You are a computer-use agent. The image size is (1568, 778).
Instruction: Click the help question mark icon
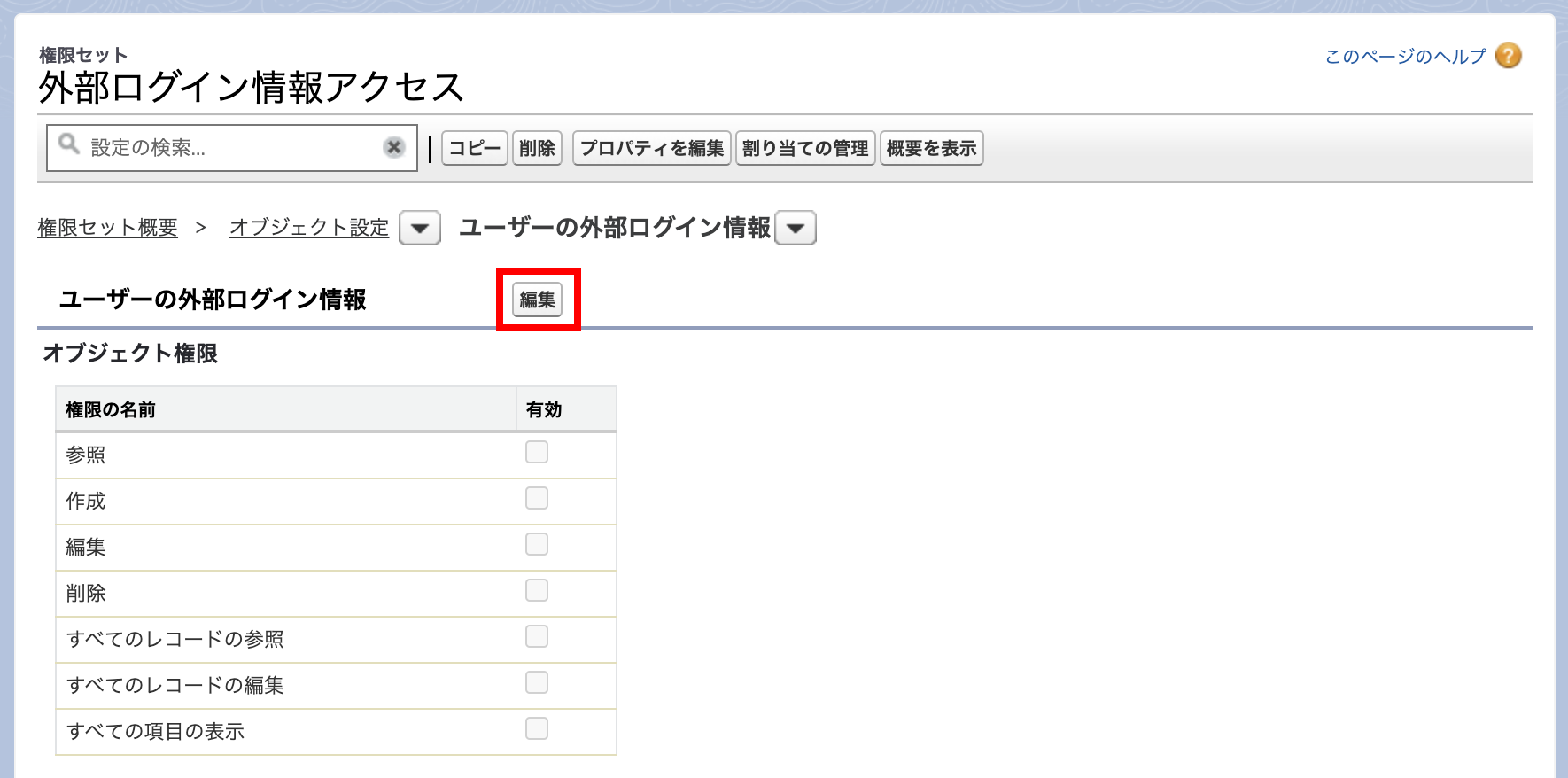(x=1508, y=56)
